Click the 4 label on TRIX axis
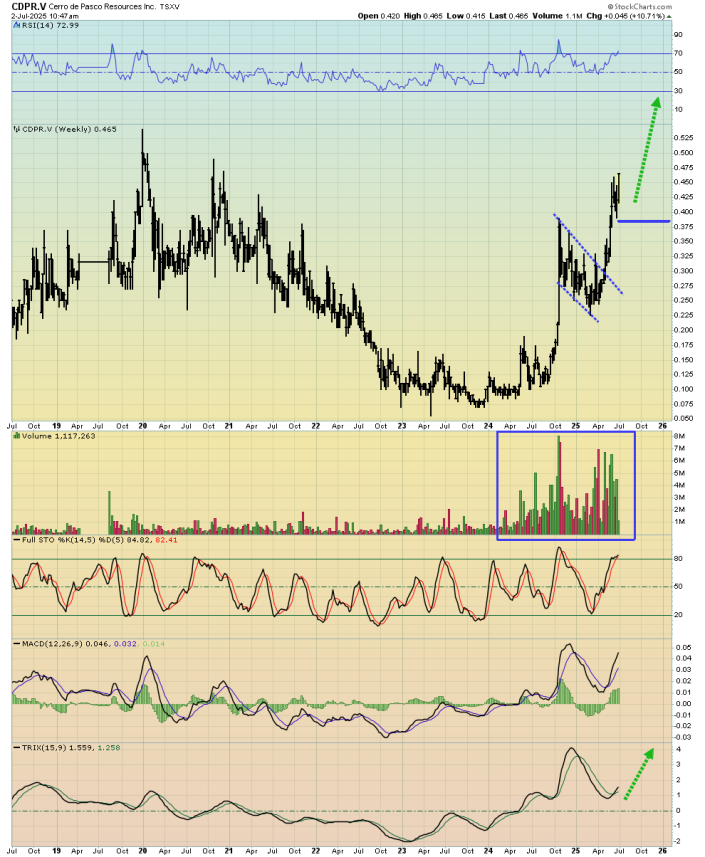This screenshot has width=705, height=857. point(678,749)
